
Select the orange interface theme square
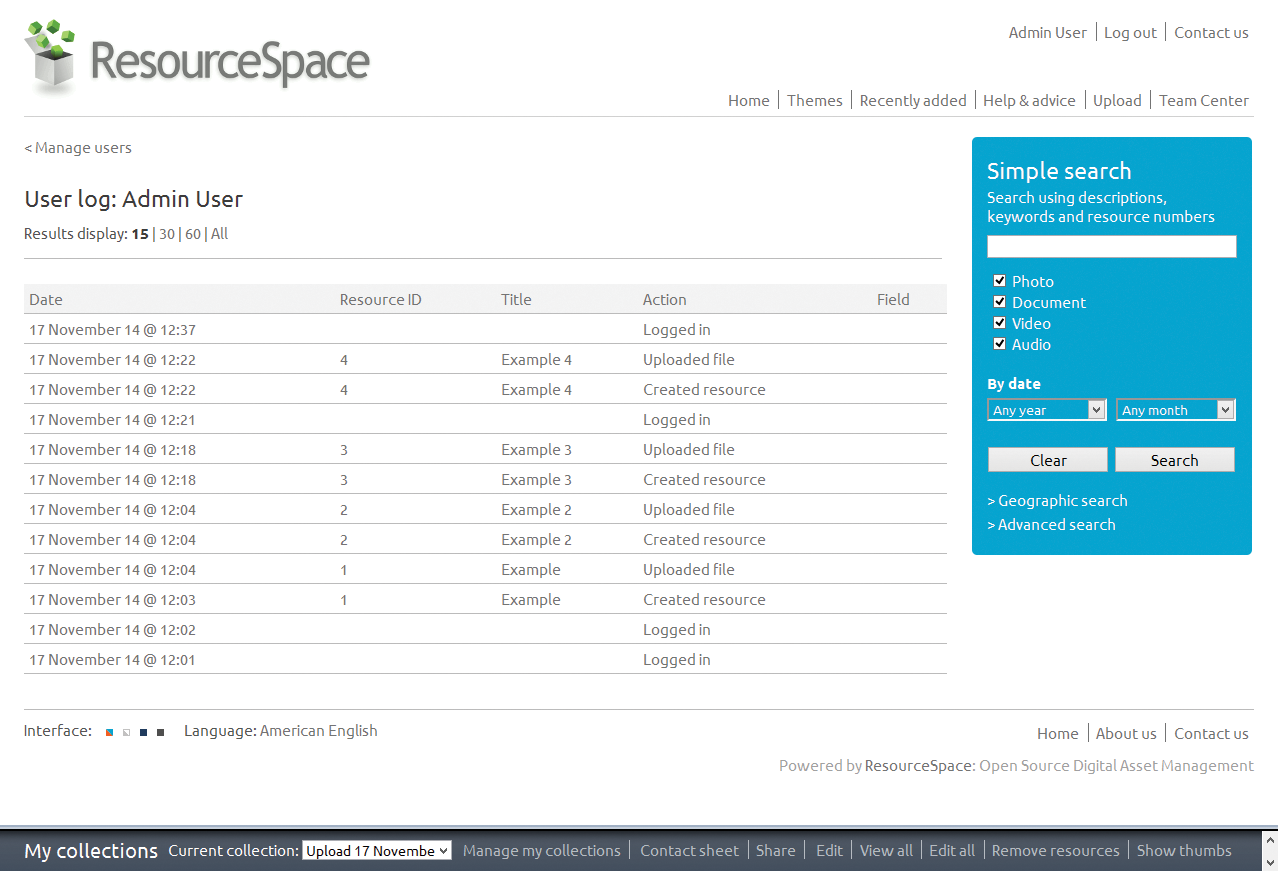point(109,731)
